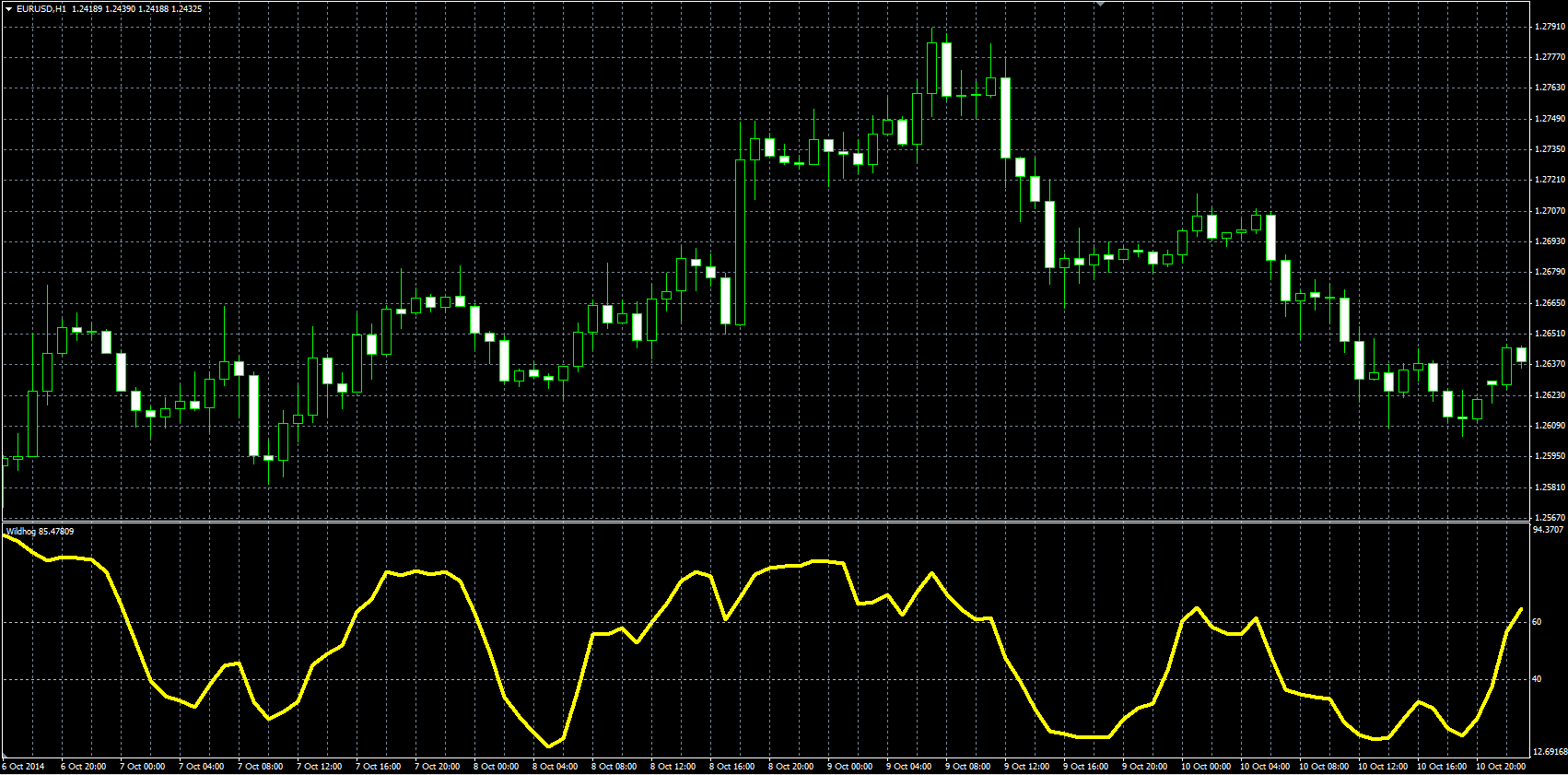Click the 8 Oct 08:00 time label

pyautogui.click(x=614, y=767)
